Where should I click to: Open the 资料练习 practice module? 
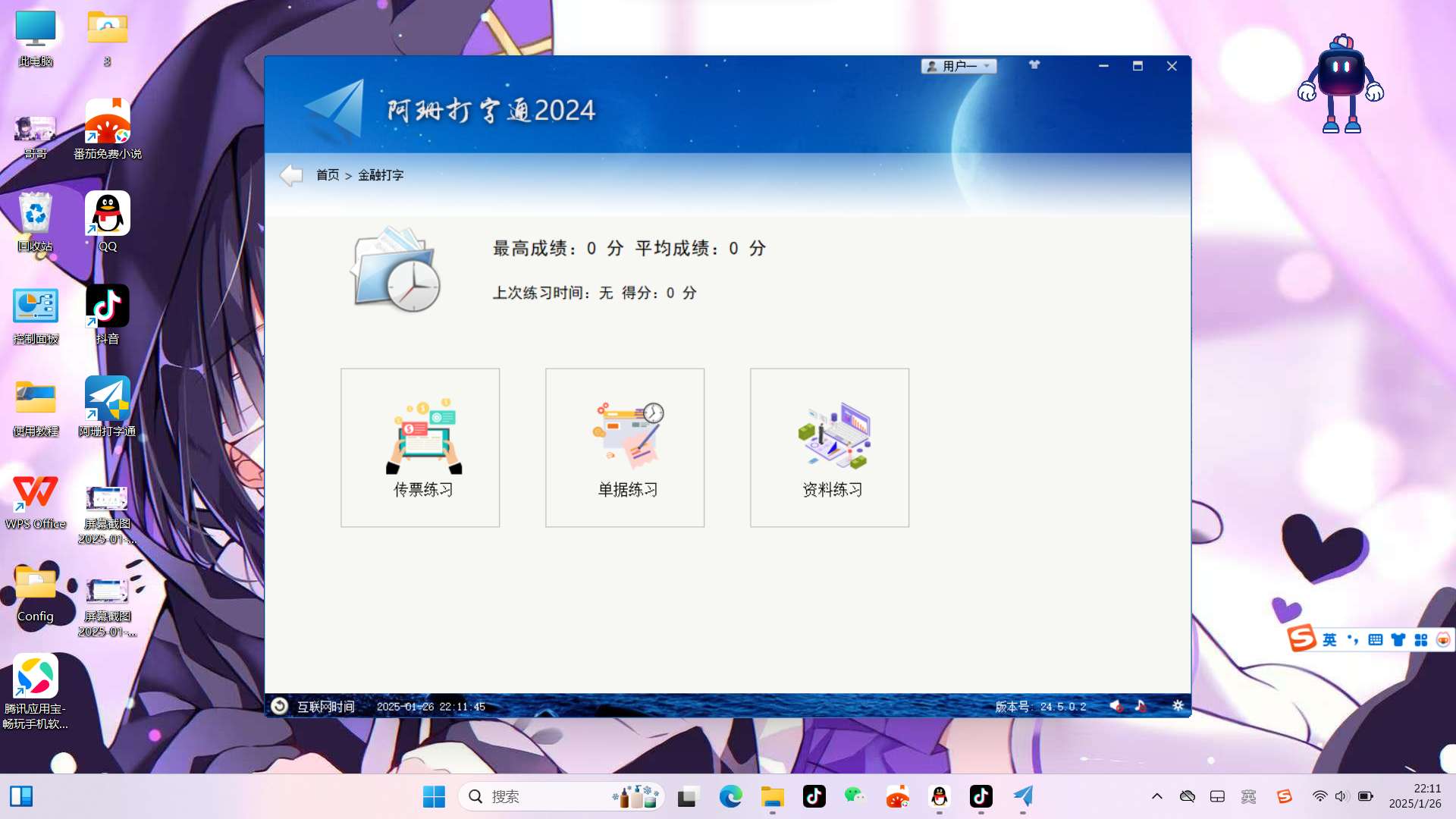(x=830, y=447)
